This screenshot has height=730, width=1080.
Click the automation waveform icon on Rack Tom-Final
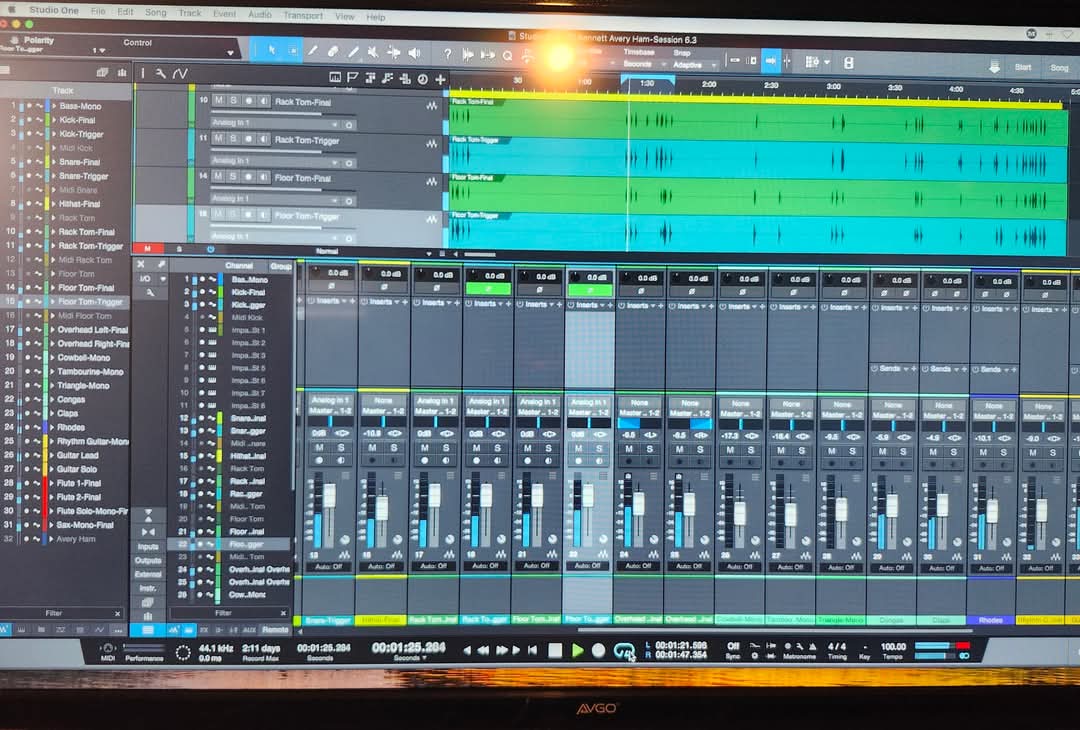pyautogui.click(x=431, y=105)
